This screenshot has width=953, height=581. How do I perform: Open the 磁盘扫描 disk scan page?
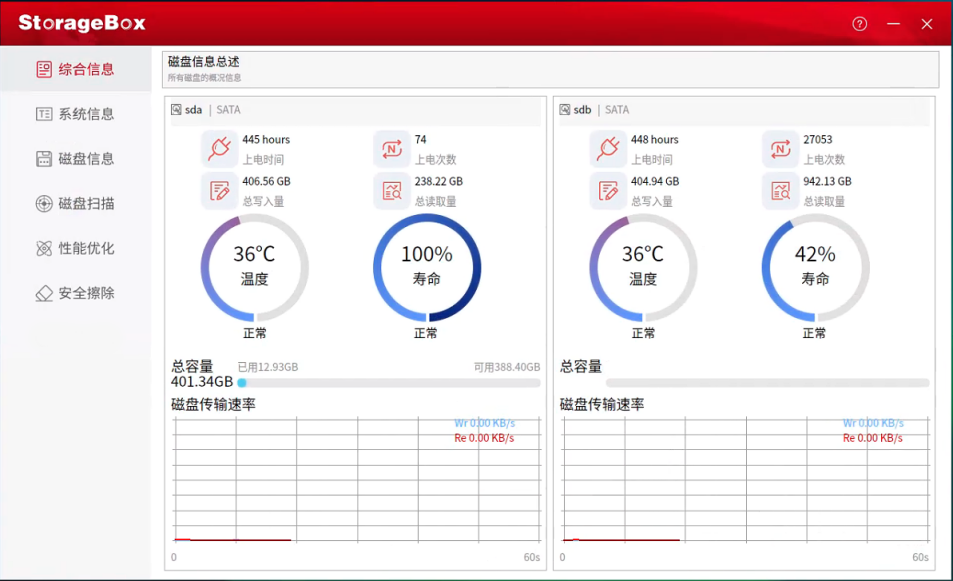pyautogui.click(x=76, y=204)
